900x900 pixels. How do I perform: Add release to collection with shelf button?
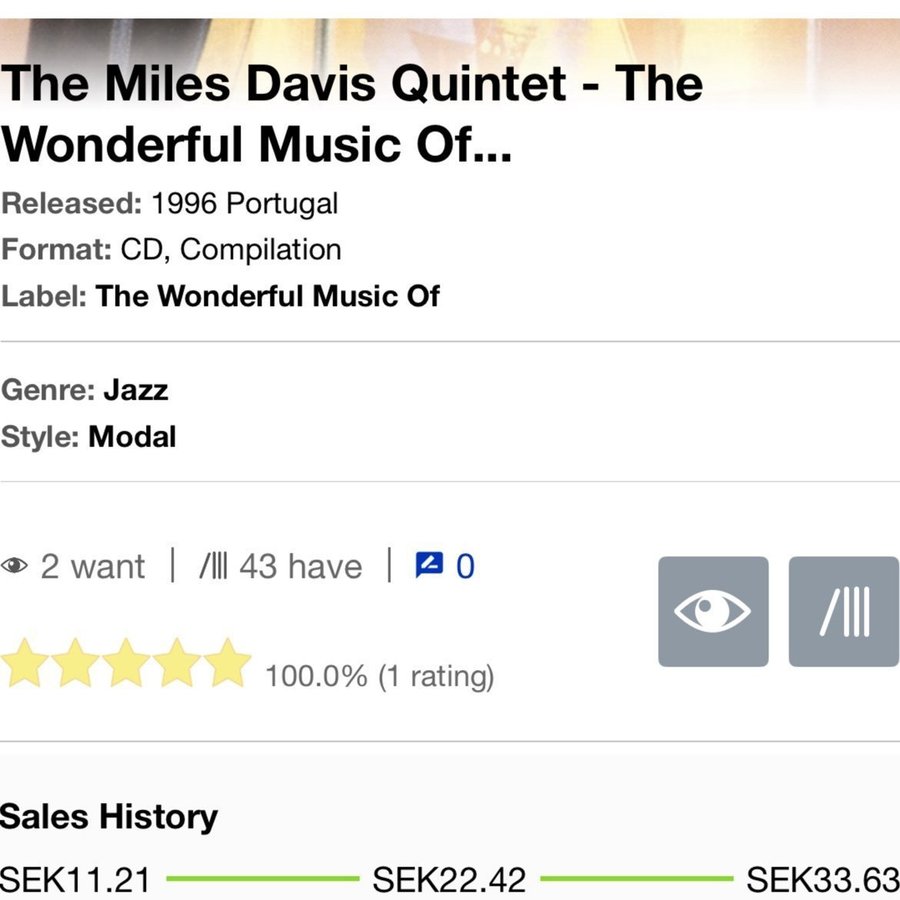(843, 612)
